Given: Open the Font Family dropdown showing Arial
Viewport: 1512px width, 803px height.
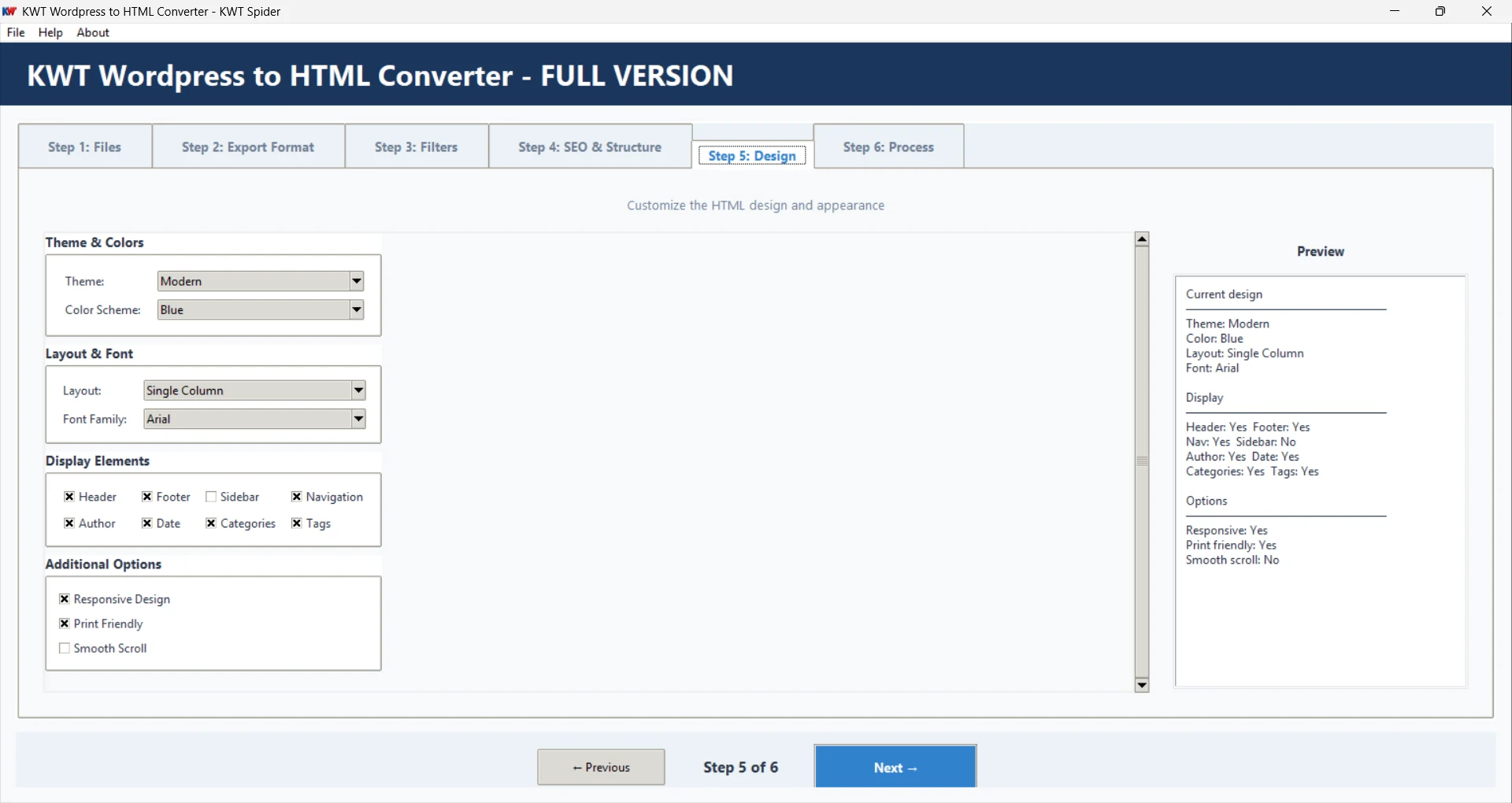Looking at the screenshot, I should (255, 419).
